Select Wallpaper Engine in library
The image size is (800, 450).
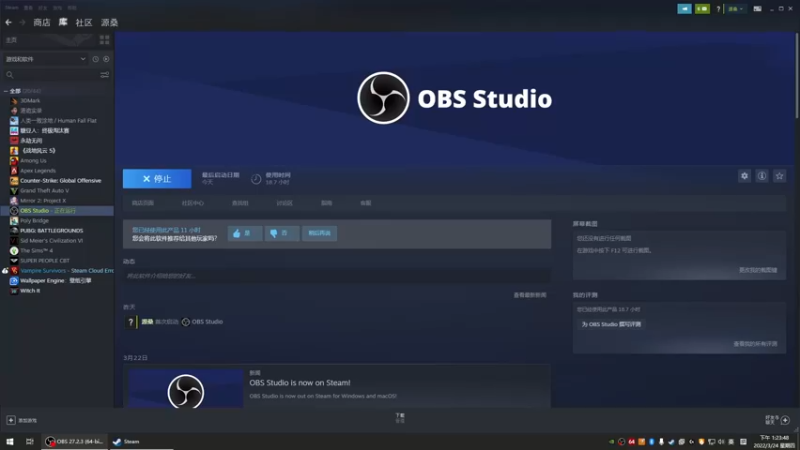pyautogui.click(x=57, y=281)
